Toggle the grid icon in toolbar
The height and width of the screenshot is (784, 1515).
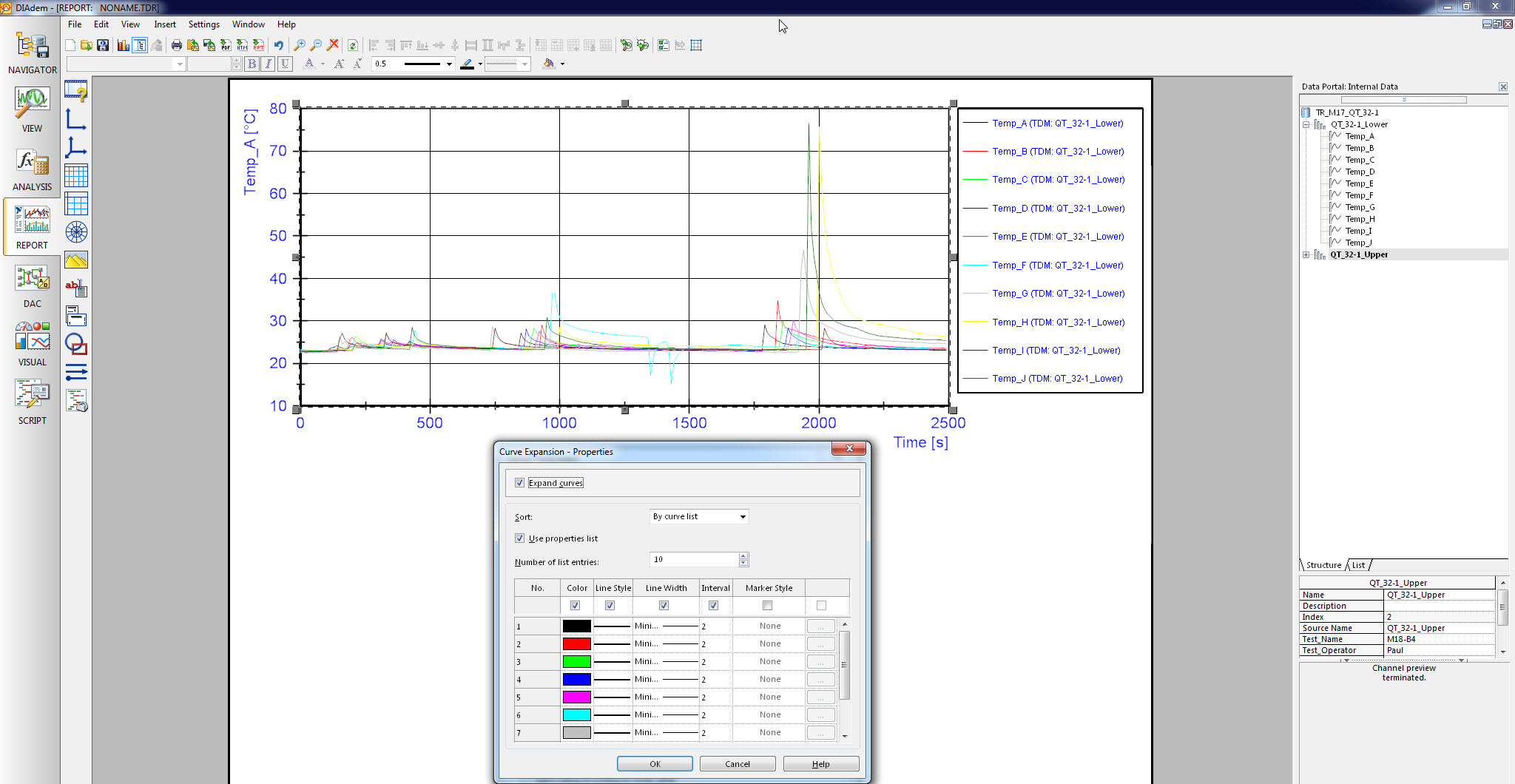click(x=696, y=45)
